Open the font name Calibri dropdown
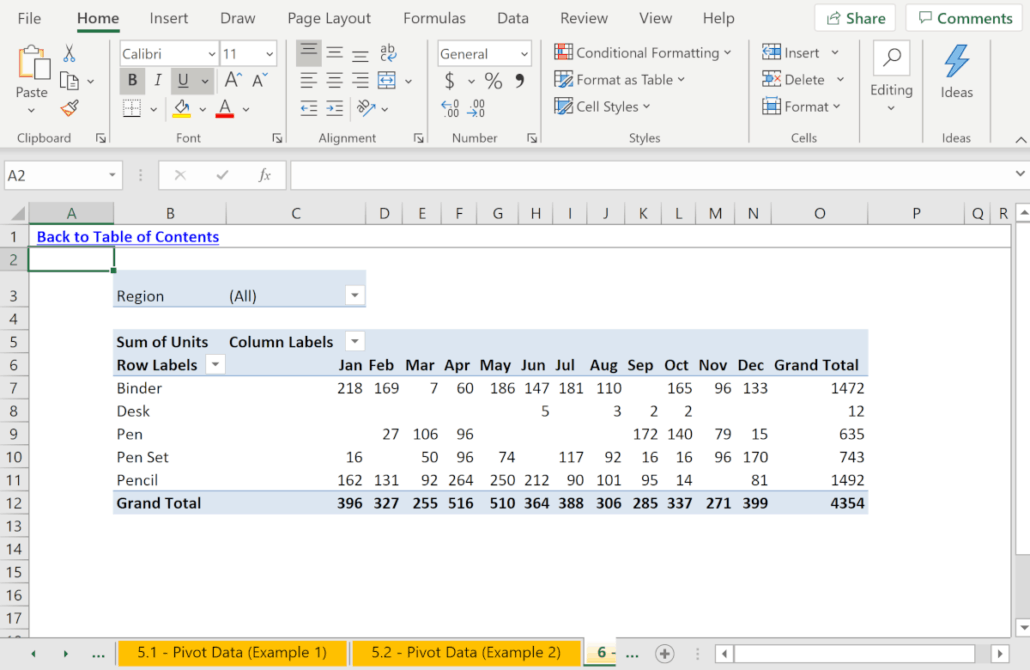 click(211, 54)
